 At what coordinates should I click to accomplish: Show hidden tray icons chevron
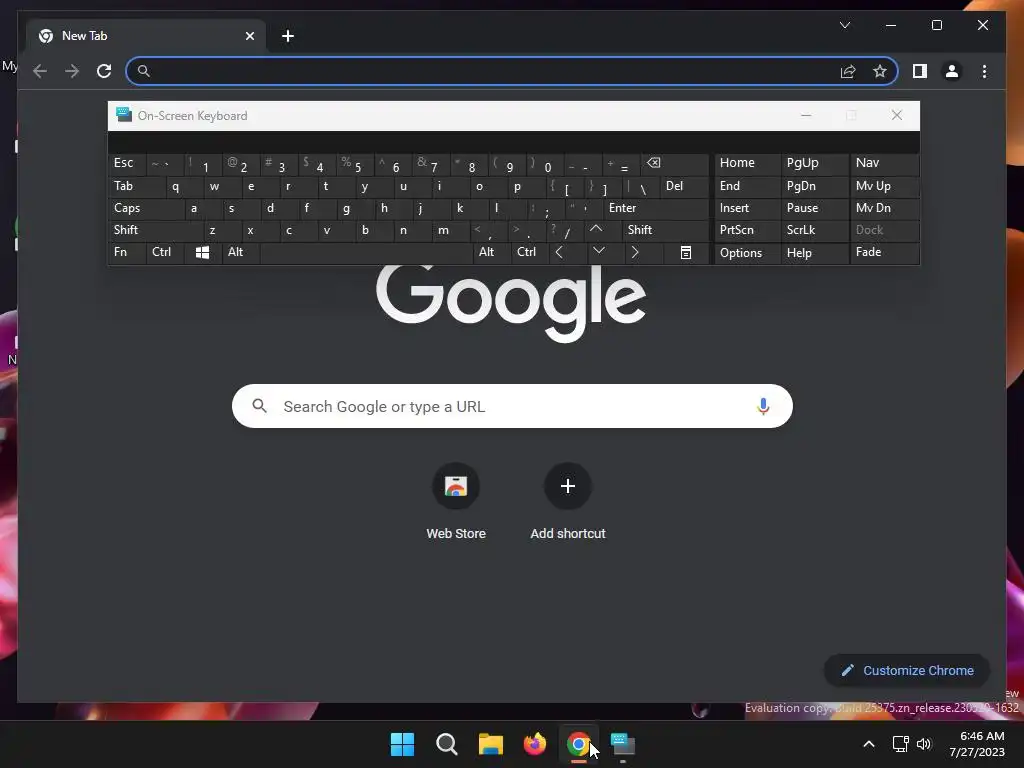pyautogui.click(x=869, y=744)
